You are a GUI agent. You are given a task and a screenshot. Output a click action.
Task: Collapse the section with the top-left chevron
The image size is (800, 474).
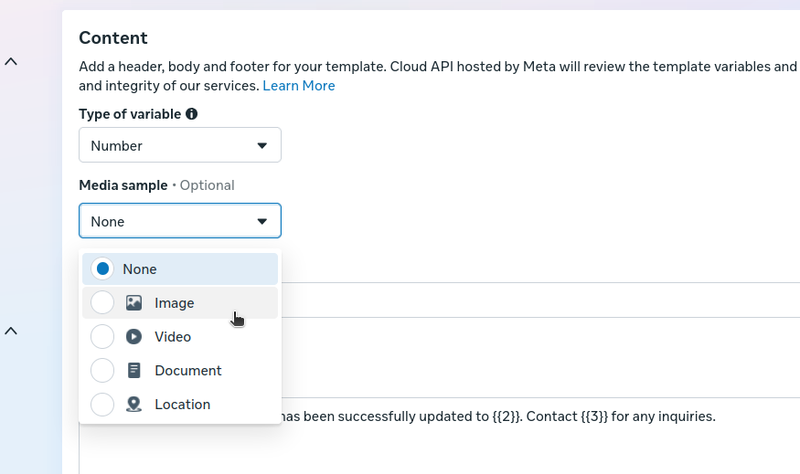[x=11, y=62]
